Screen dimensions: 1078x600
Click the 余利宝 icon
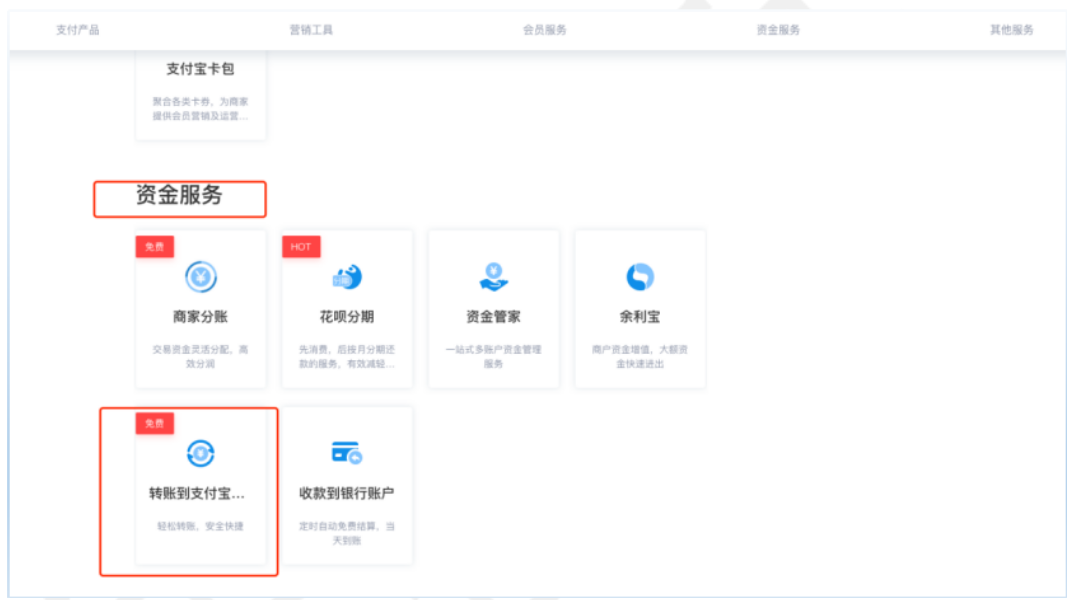coord(640,277)
